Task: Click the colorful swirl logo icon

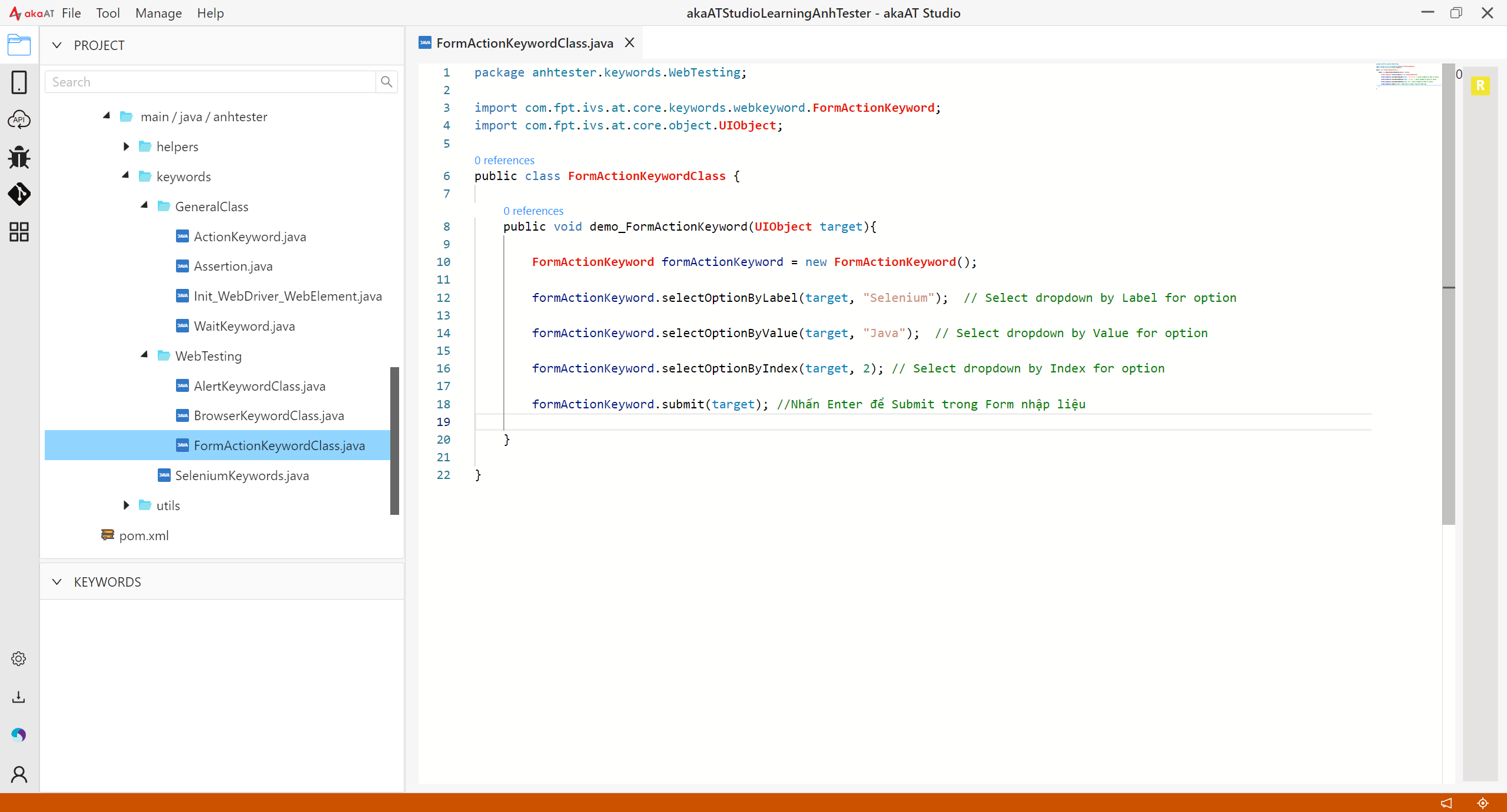Action: (x=19, y=735)
